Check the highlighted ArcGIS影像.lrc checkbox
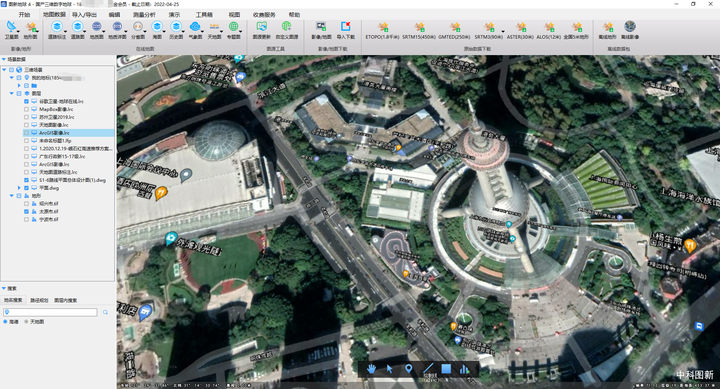 pos(26,133)
